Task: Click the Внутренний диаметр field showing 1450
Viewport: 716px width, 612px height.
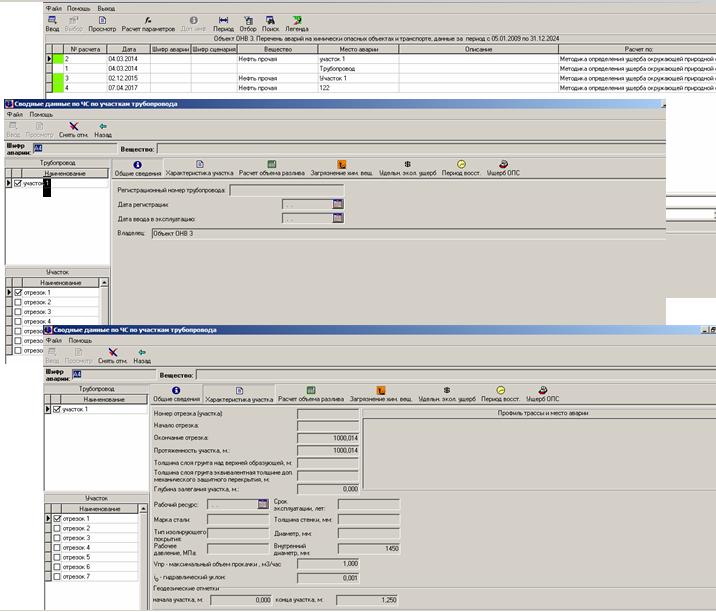Action: (369, 548)
